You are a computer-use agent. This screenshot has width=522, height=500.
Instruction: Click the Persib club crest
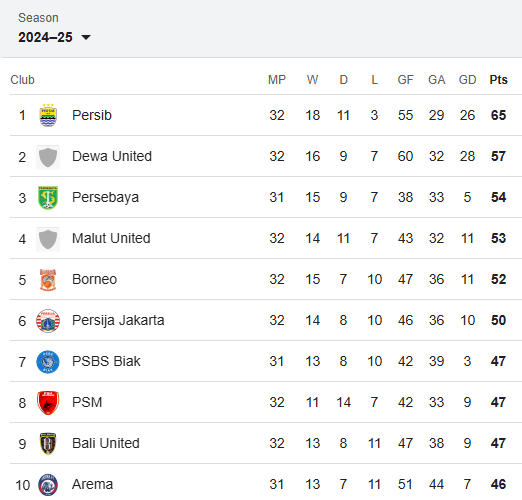click(48, 115)
